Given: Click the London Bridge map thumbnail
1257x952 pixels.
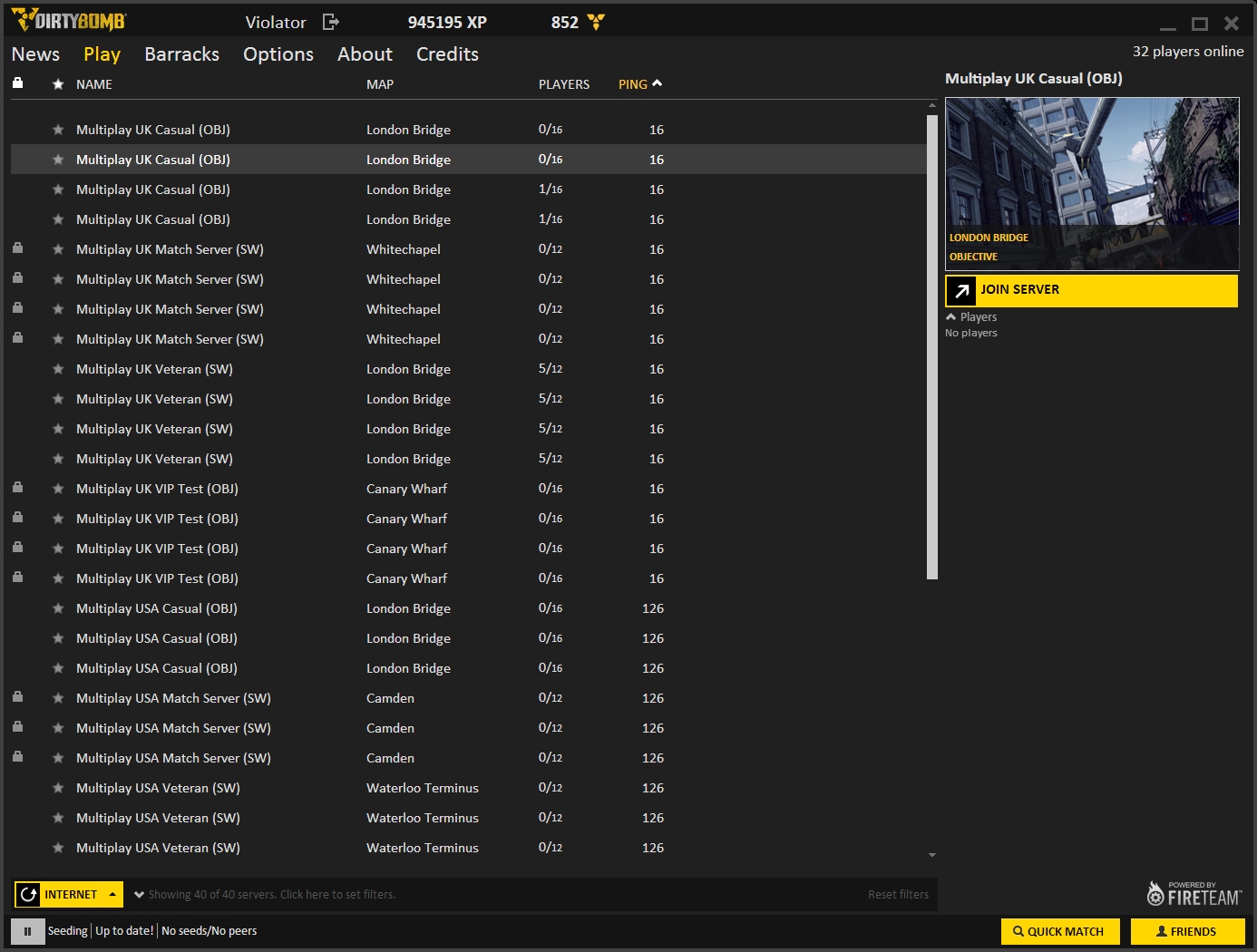Looking at the screenshot, I should pos(1091,183).
